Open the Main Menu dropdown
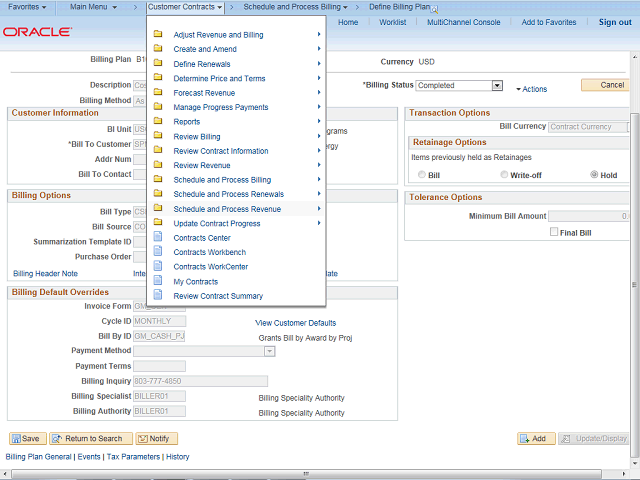This screenshot has height=480, width=640. (93, 7)
